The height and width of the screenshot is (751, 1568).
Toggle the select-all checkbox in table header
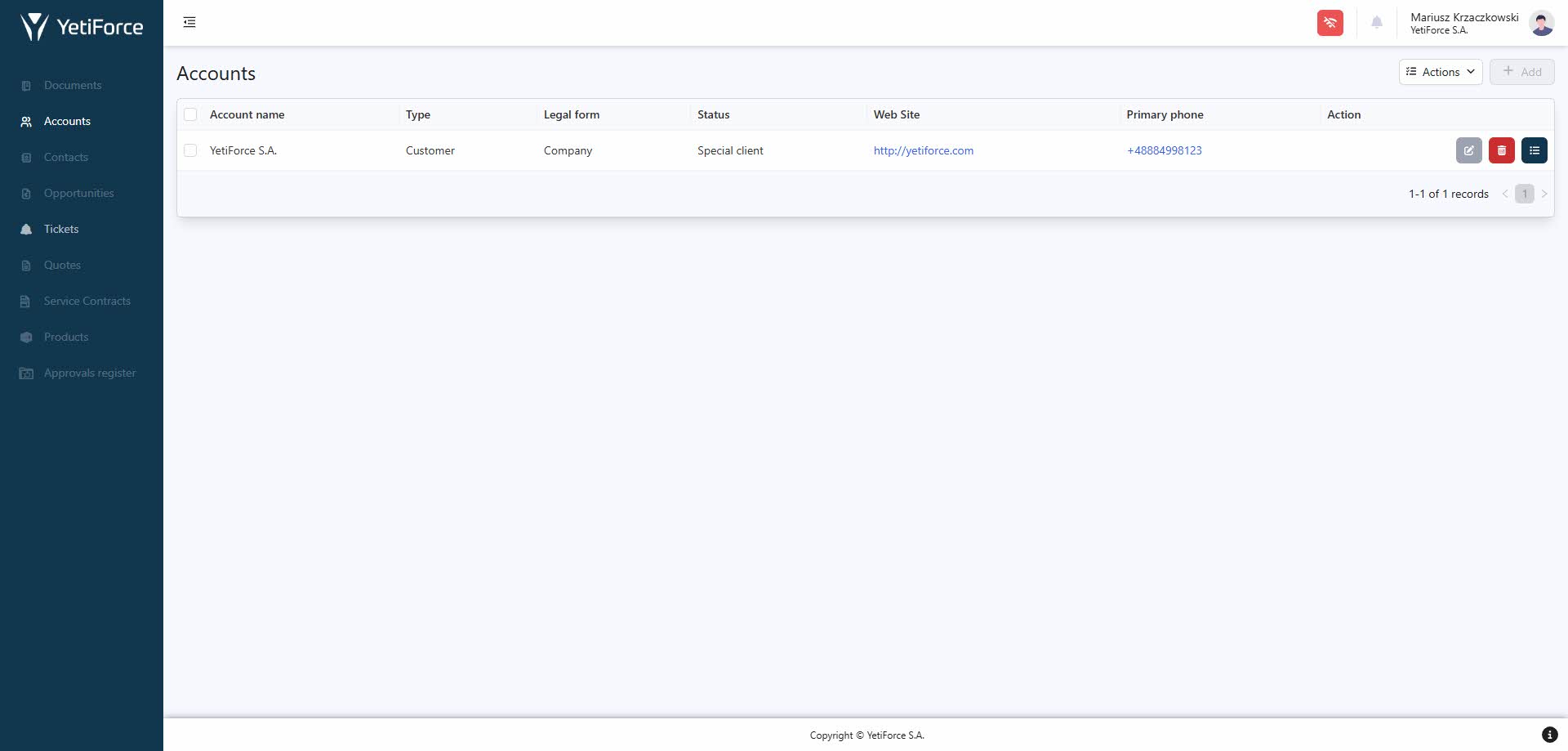pyautogui.click(x=190, y=114)
